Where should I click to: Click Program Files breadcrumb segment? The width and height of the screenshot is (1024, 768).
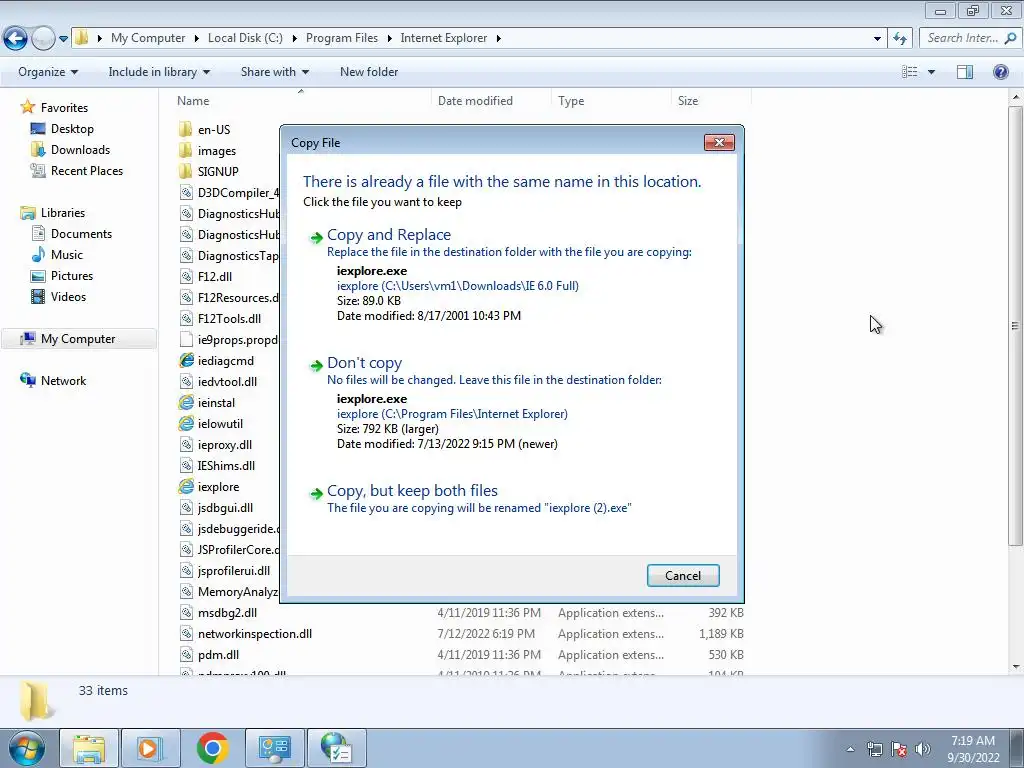click(342, 38)
